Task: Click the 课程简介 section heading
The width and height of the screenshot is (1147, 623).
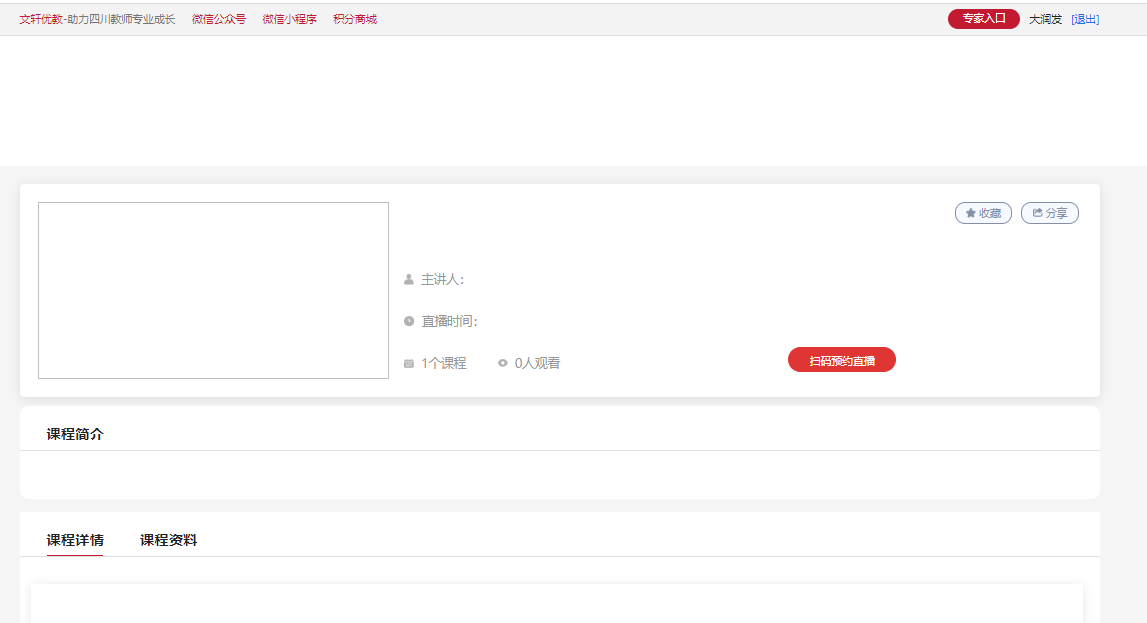Action: click(74, 434)
